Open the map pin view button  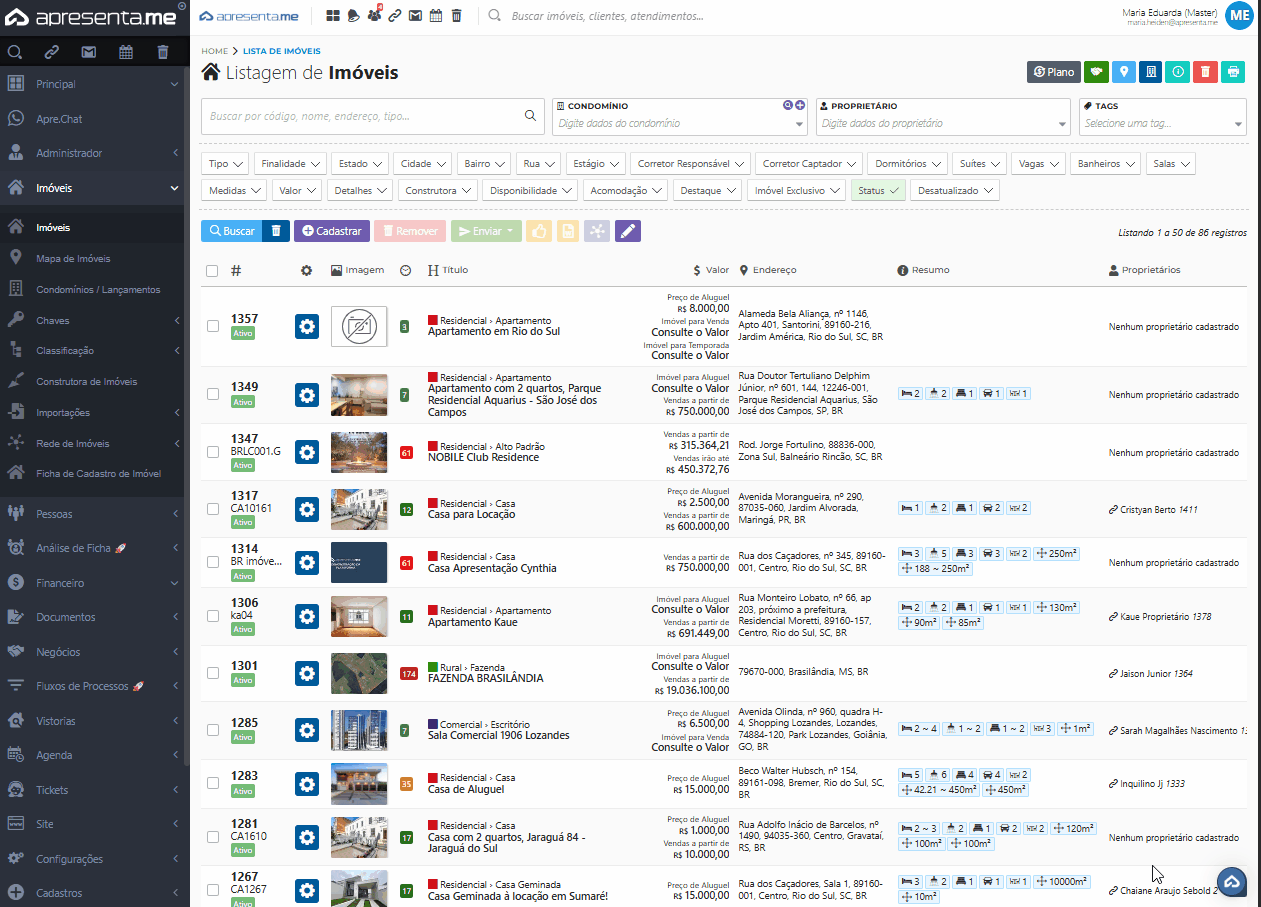click(x=1124, y=72)
